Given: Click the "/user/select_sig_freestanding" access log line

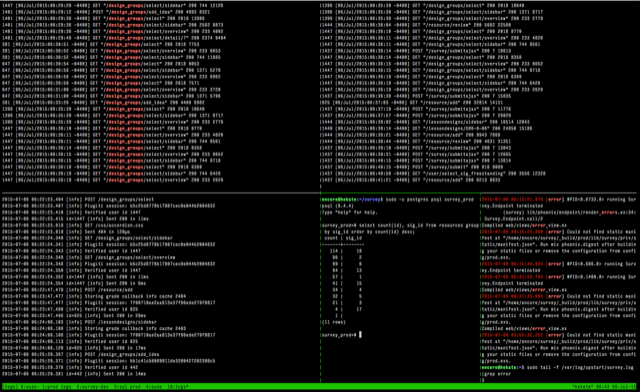Looking at the screenshot, I should tap(433, 174).
